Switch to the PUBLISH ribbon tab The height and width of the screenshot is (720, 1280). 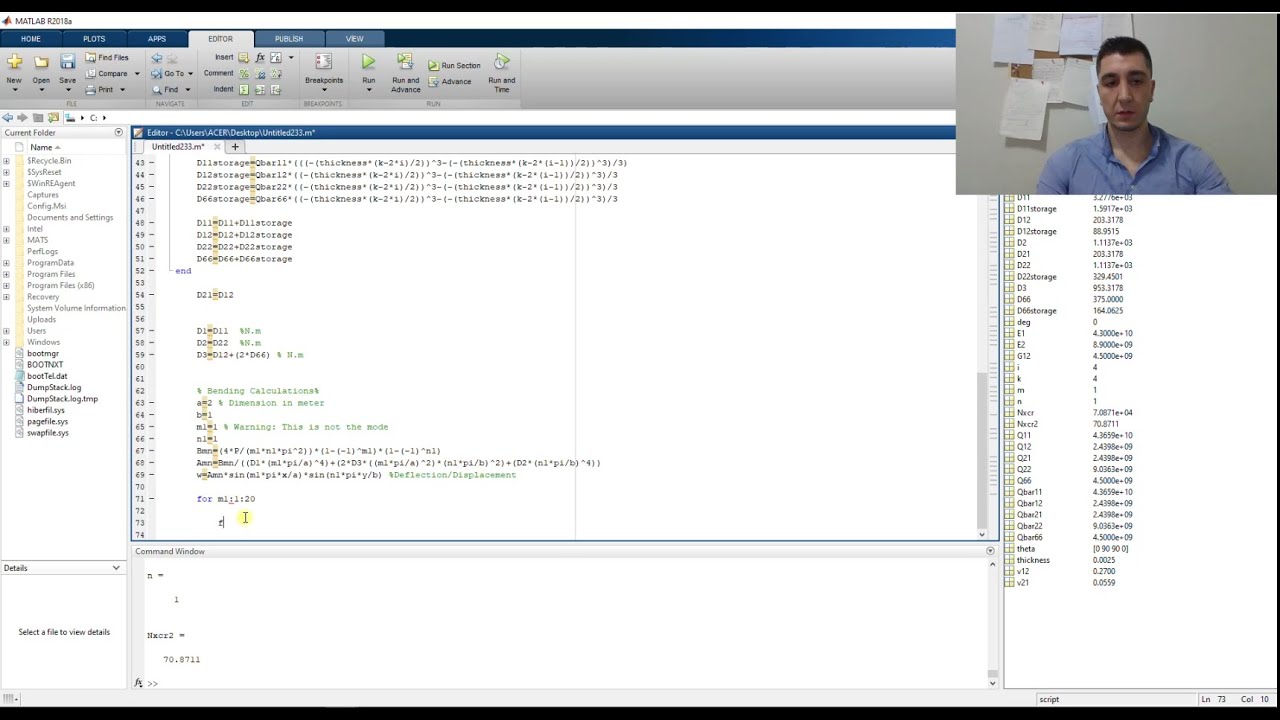[289, 39]
